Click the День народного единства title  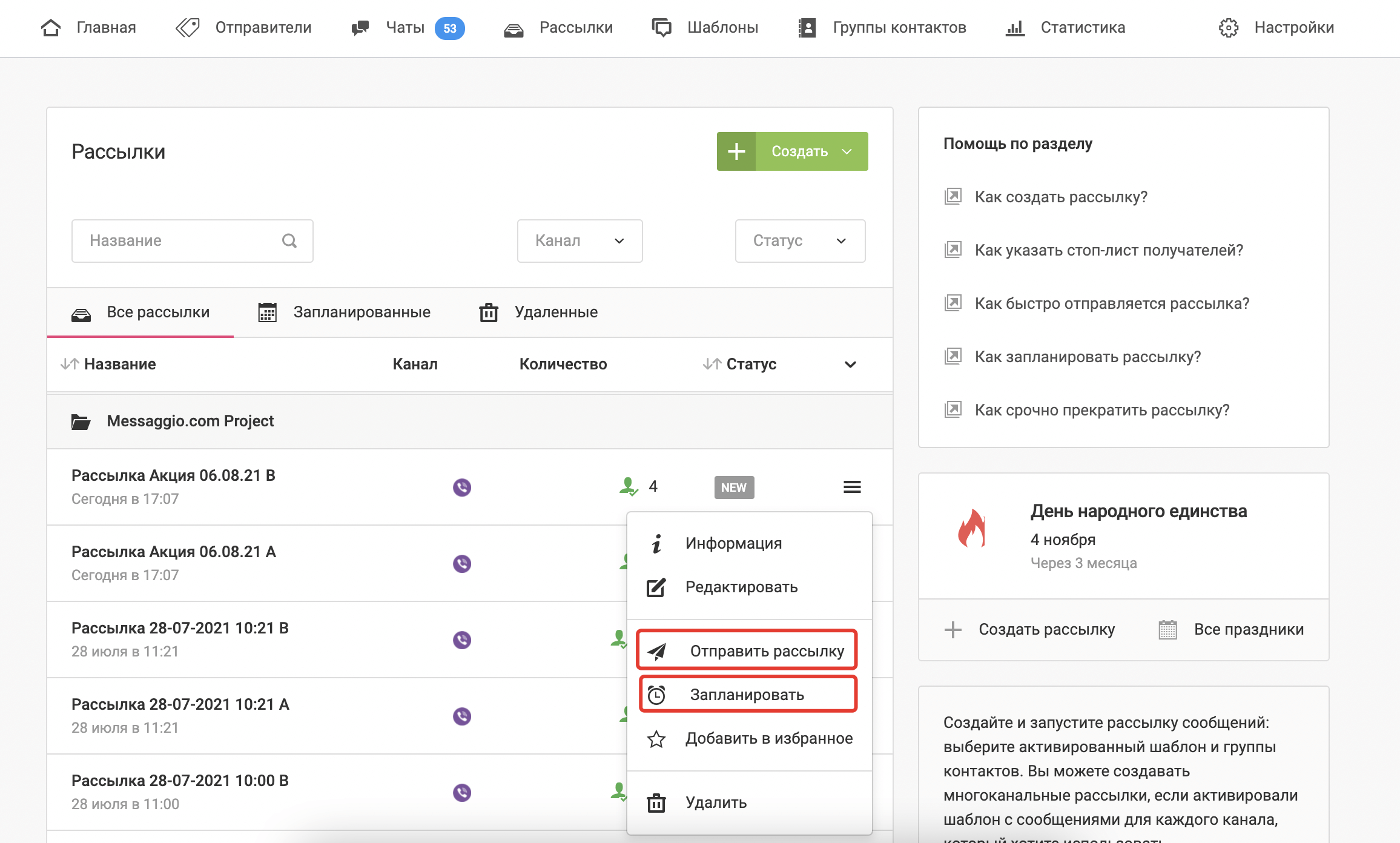tap(1138, 511)
